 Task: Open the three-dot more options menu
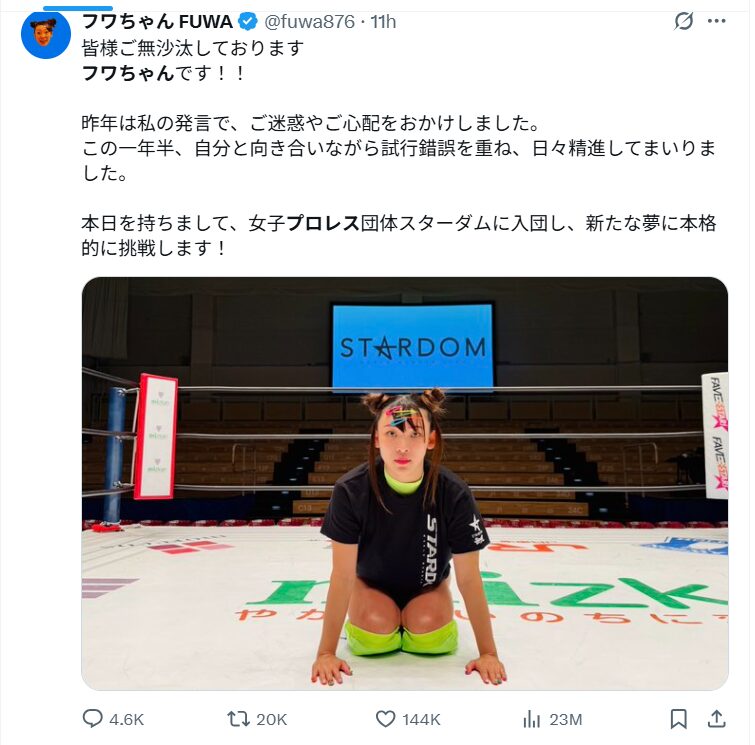(x=716, y=21)
